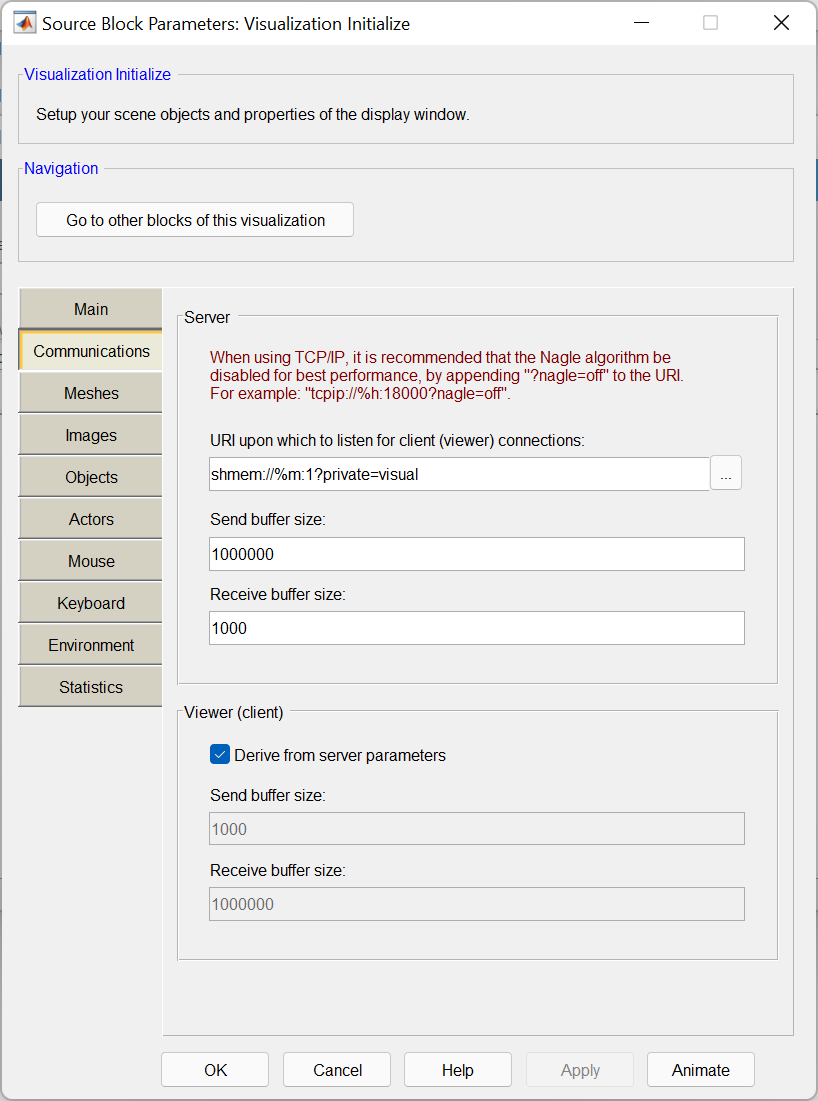Click the server URI input field

click(458, 475)
